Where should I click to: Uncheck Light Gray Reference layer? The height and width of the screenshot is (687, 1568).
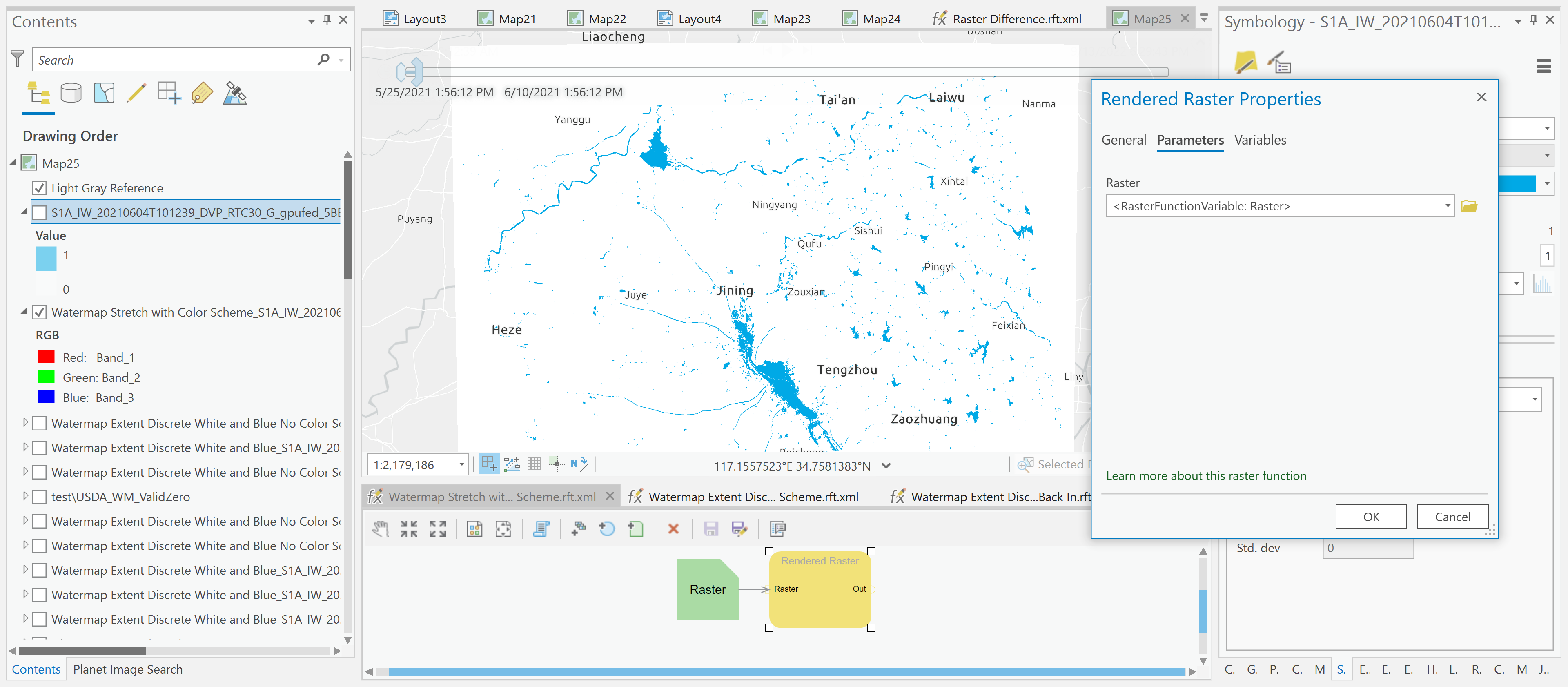40,188
